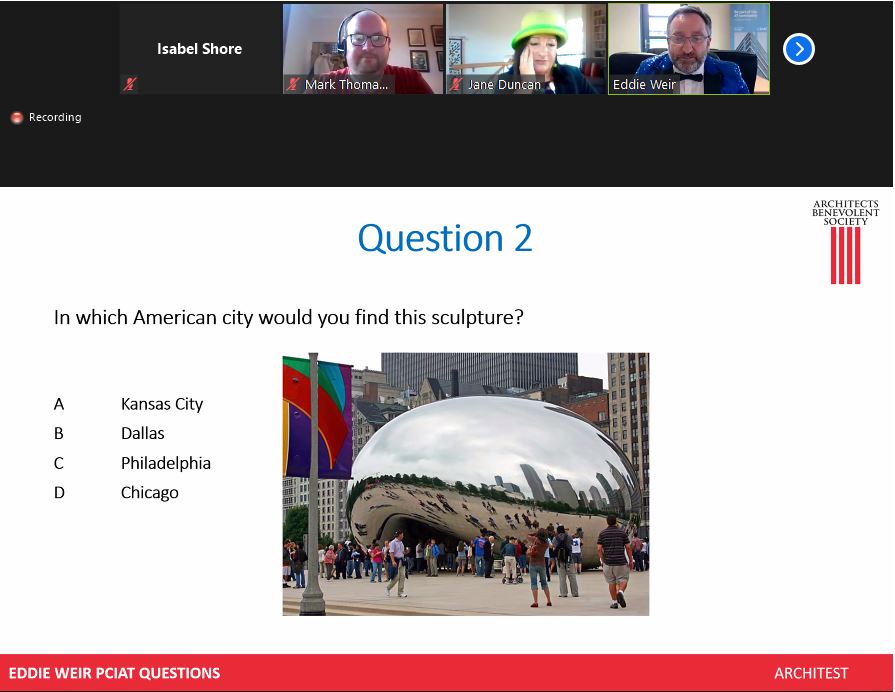Click option letter A
The height and width of the screenshot is (692, 895).
point(59,404)
